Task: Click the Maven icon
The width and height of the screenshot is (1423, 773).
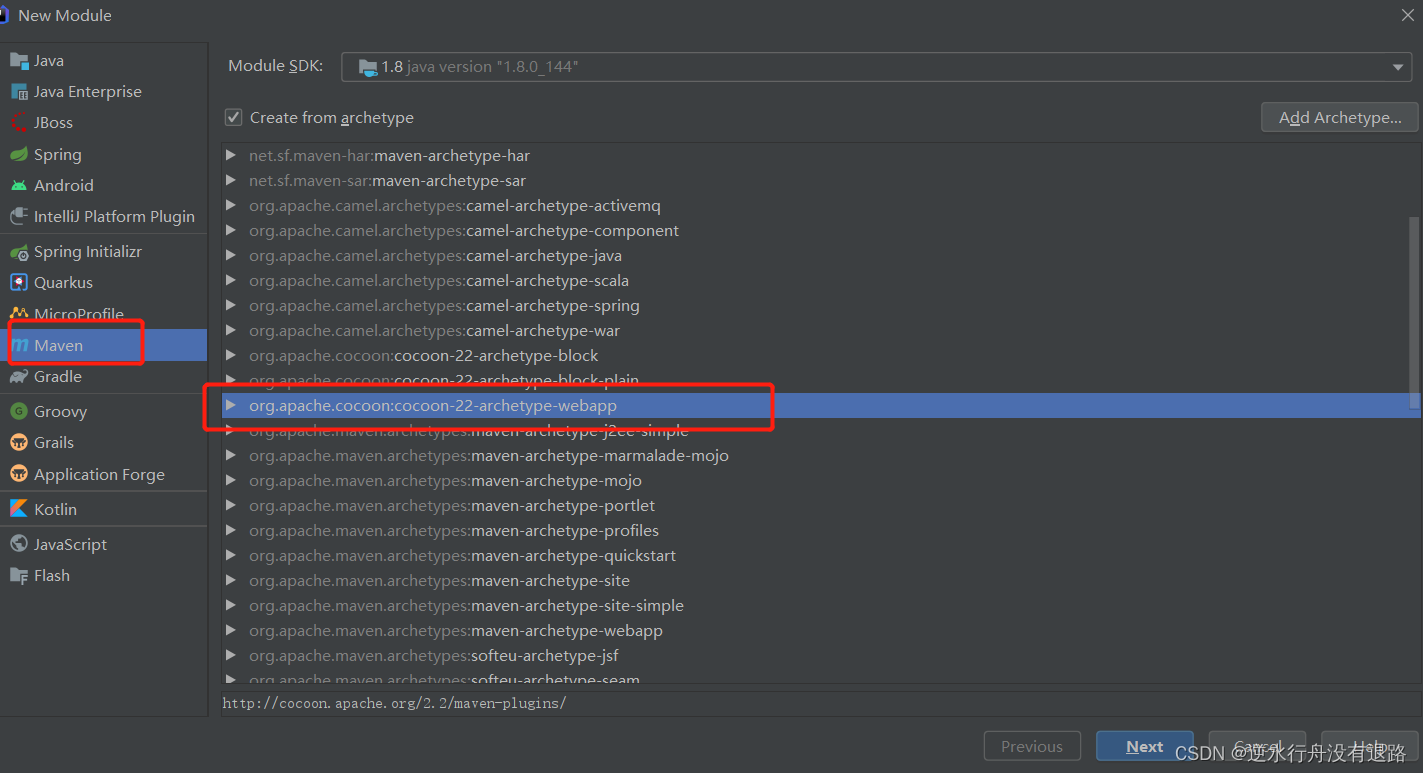Action: point(19,345)
